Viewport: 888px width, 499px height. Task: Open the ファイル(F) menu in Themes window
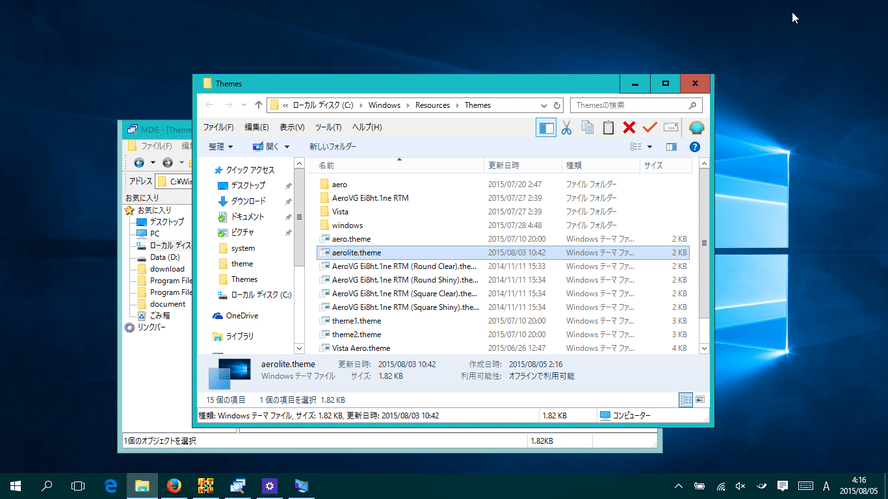pyautogui.click(x=219, y=127)
